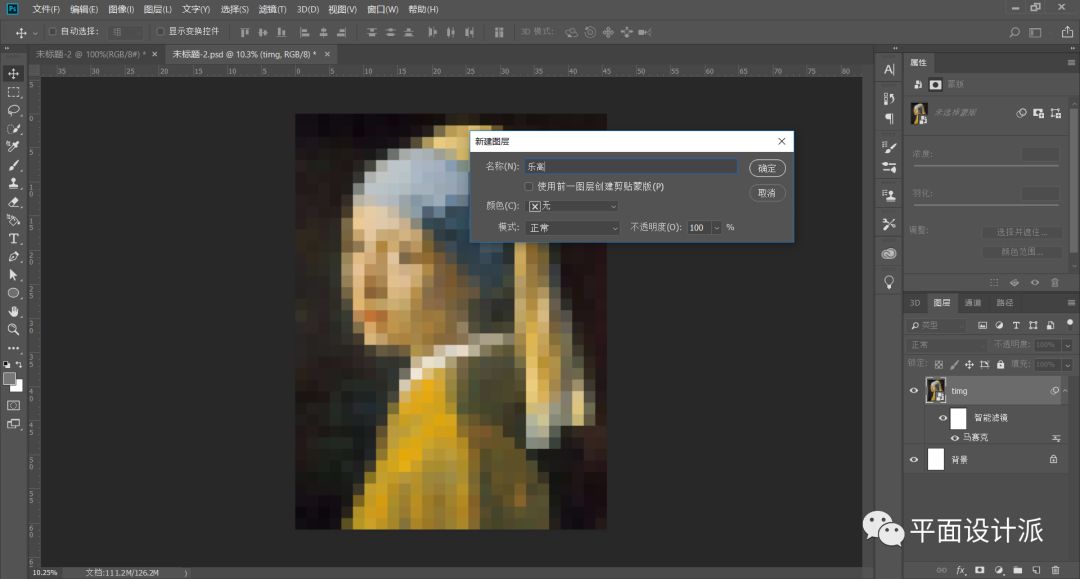Image resolution: width=1080 pixels, height=579 pixels.
Task: Open the Mode (模式) dropdown in dialog
Action: (x=573, y=228)
